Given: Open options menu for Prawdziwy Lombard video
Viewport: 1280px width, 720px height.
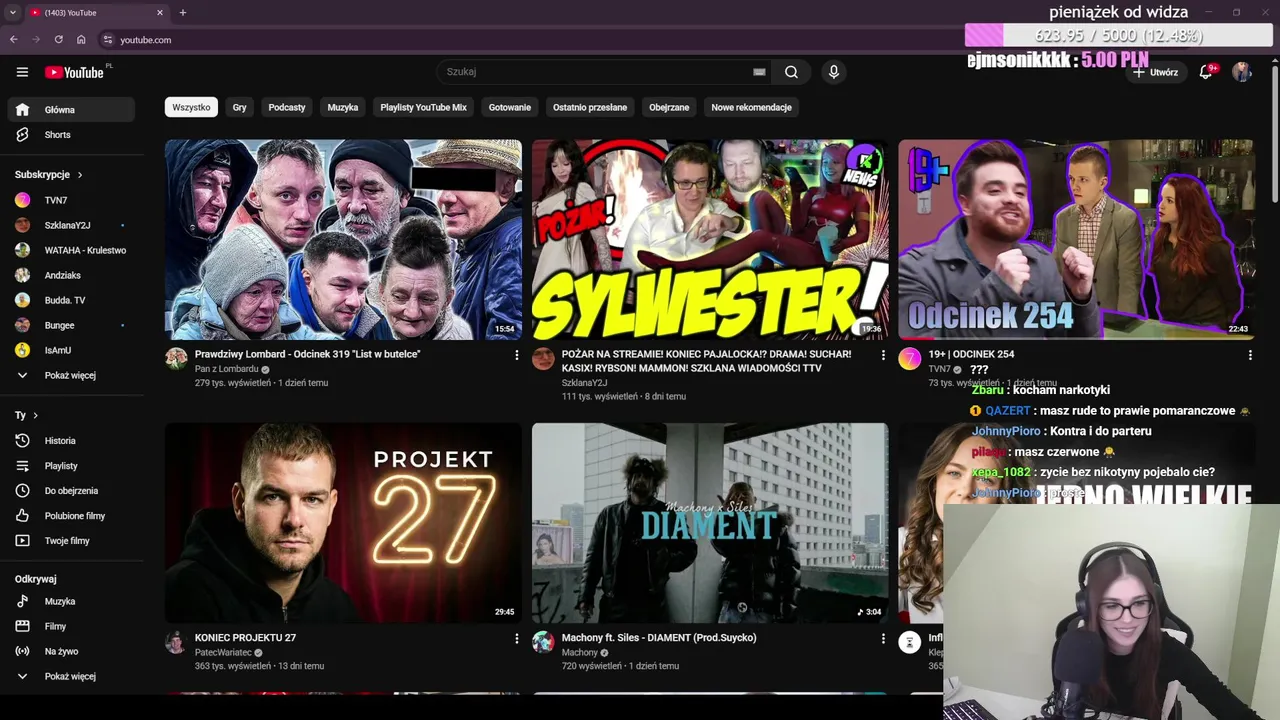Looking at the screenshot, I should 517,355.
